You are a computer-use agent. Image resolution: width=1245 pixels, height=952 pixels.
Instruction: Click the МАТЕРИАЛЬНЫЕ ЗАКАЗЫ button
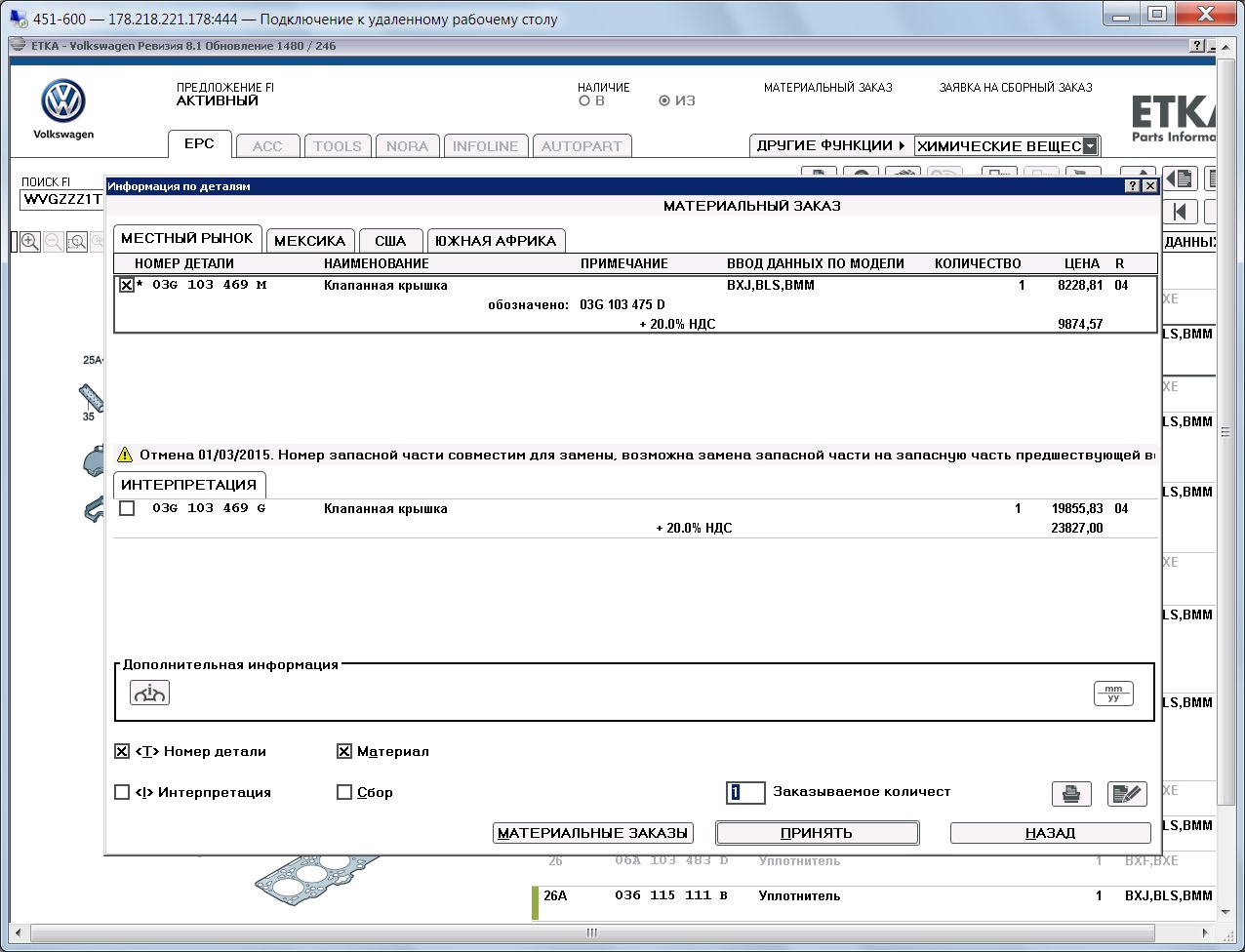[x=593, y=833]
